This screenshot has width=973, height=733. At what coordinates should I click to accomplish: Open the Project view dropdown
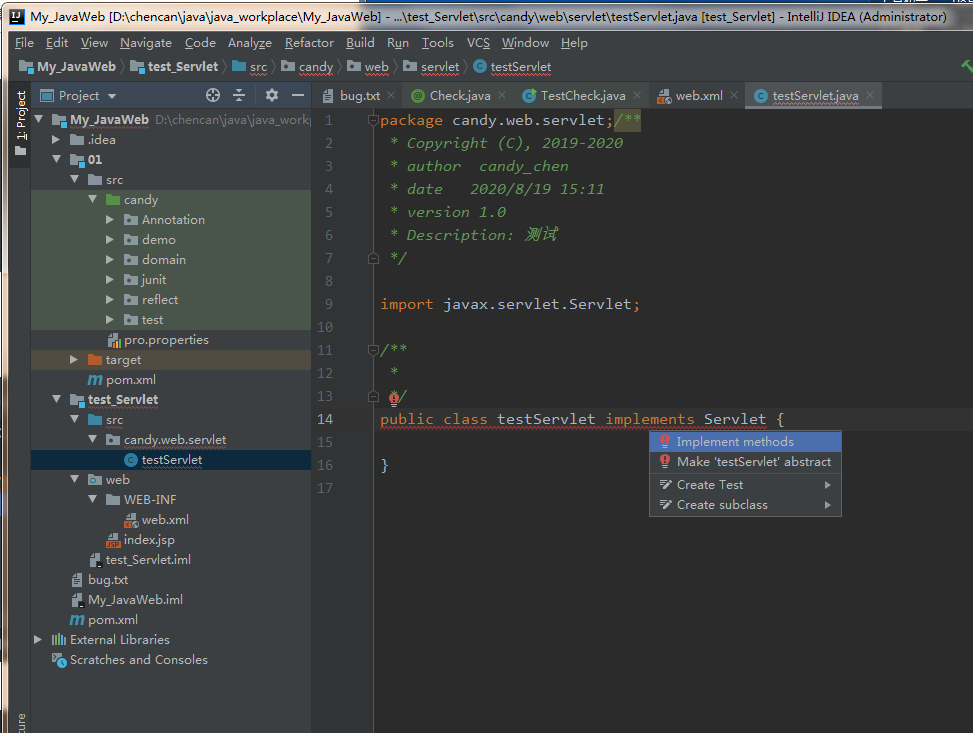point(112,96)
